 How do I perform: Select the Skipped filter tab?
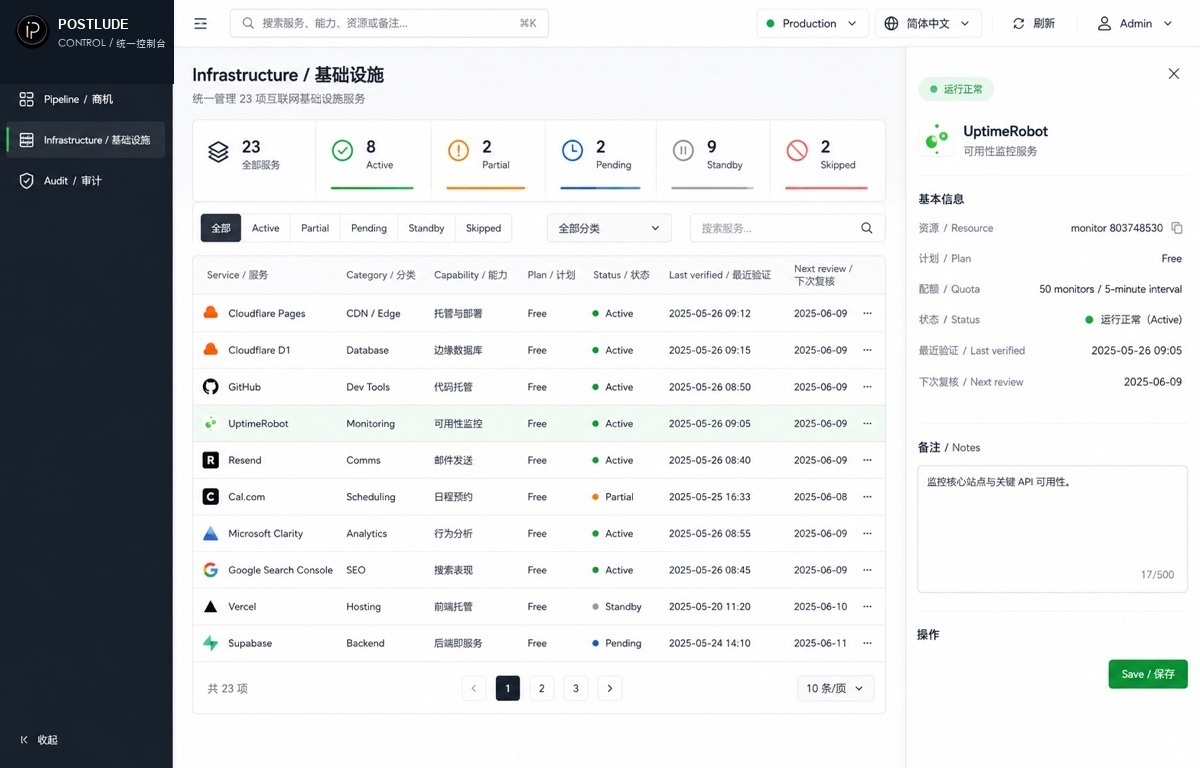click(x=483, y=228)
